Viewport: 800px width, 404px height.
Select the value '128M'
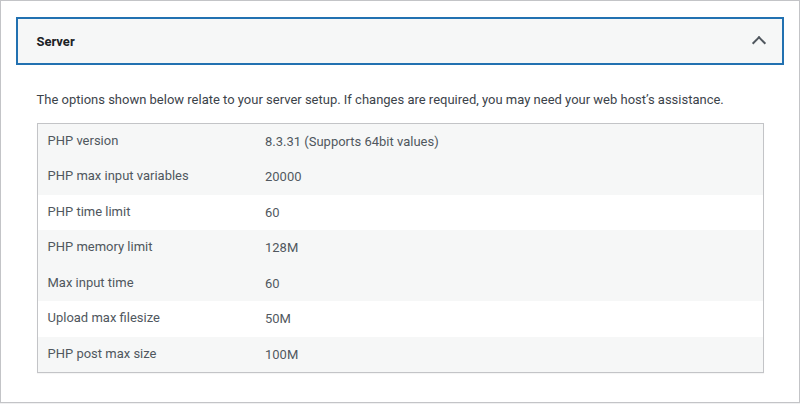pyautogui.click(x=281, y=248)
